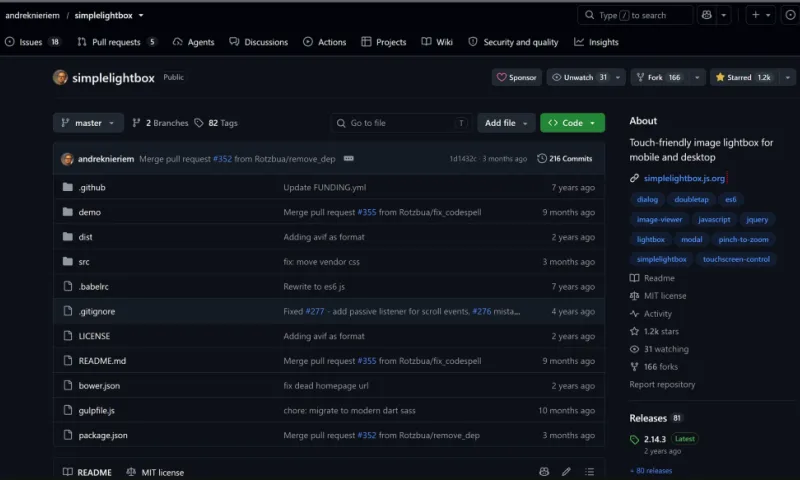800x480 pixels.
Task: Expand the Fork options dropdown arrow
Action: pos(697,78)
